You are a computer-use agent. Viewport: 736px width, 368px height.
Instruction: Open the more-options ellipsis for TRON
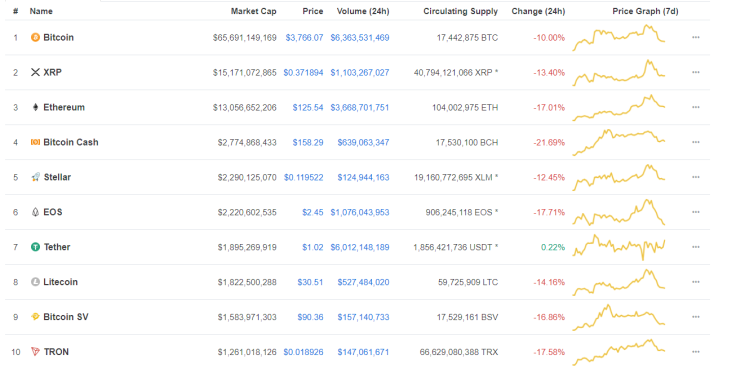(x=696, y=352)
